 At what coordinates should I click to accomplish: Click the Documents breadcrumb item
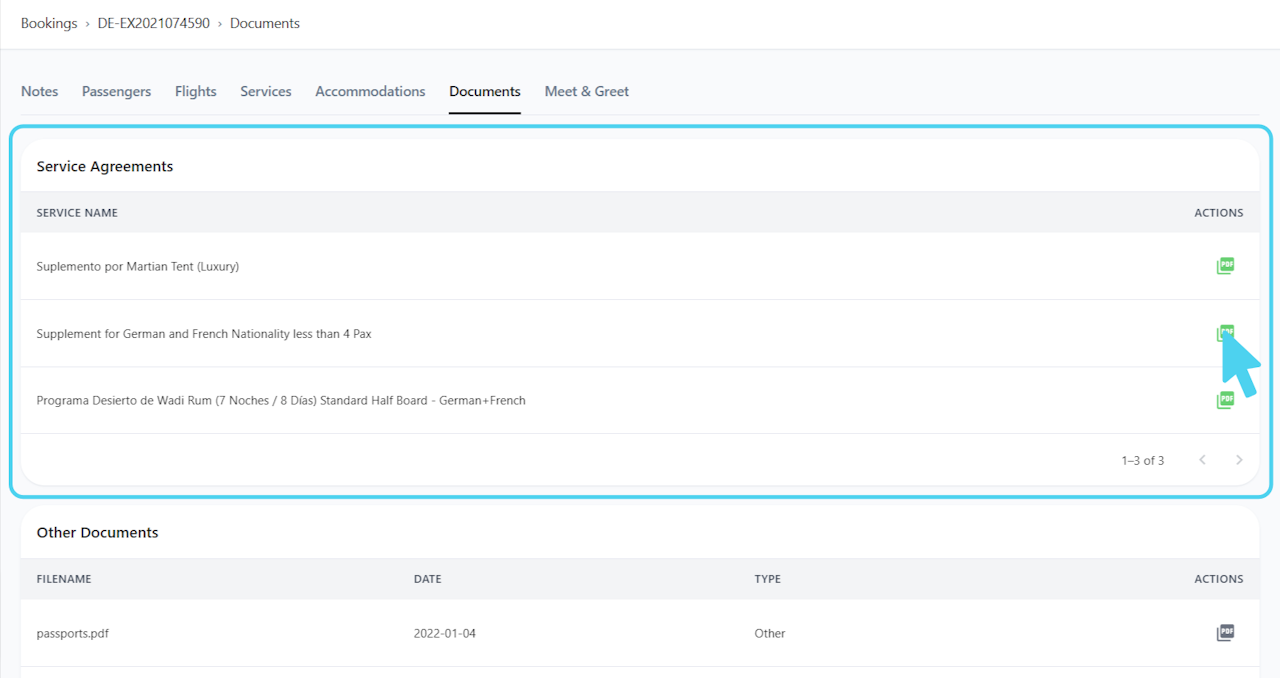tap(265, 23)
